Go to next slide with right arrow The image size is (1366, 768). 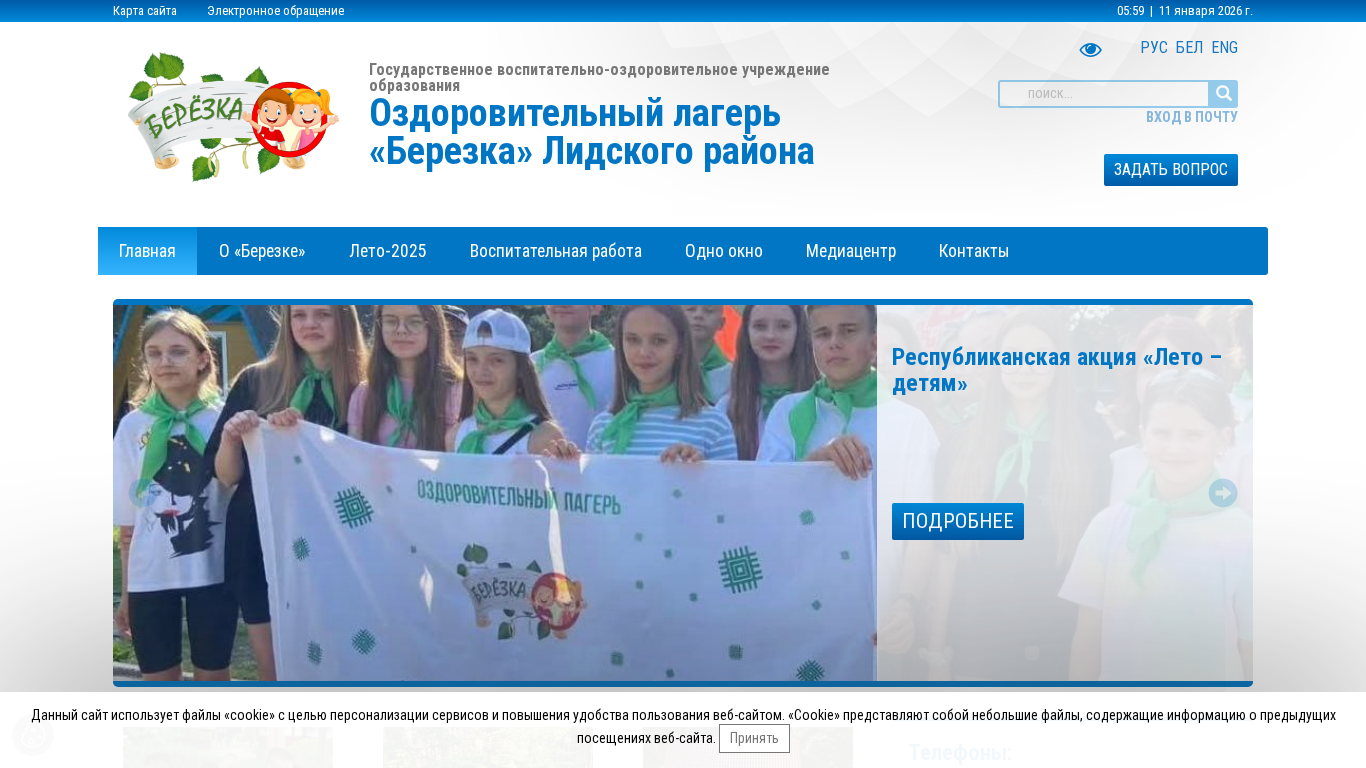(1223, 493)
